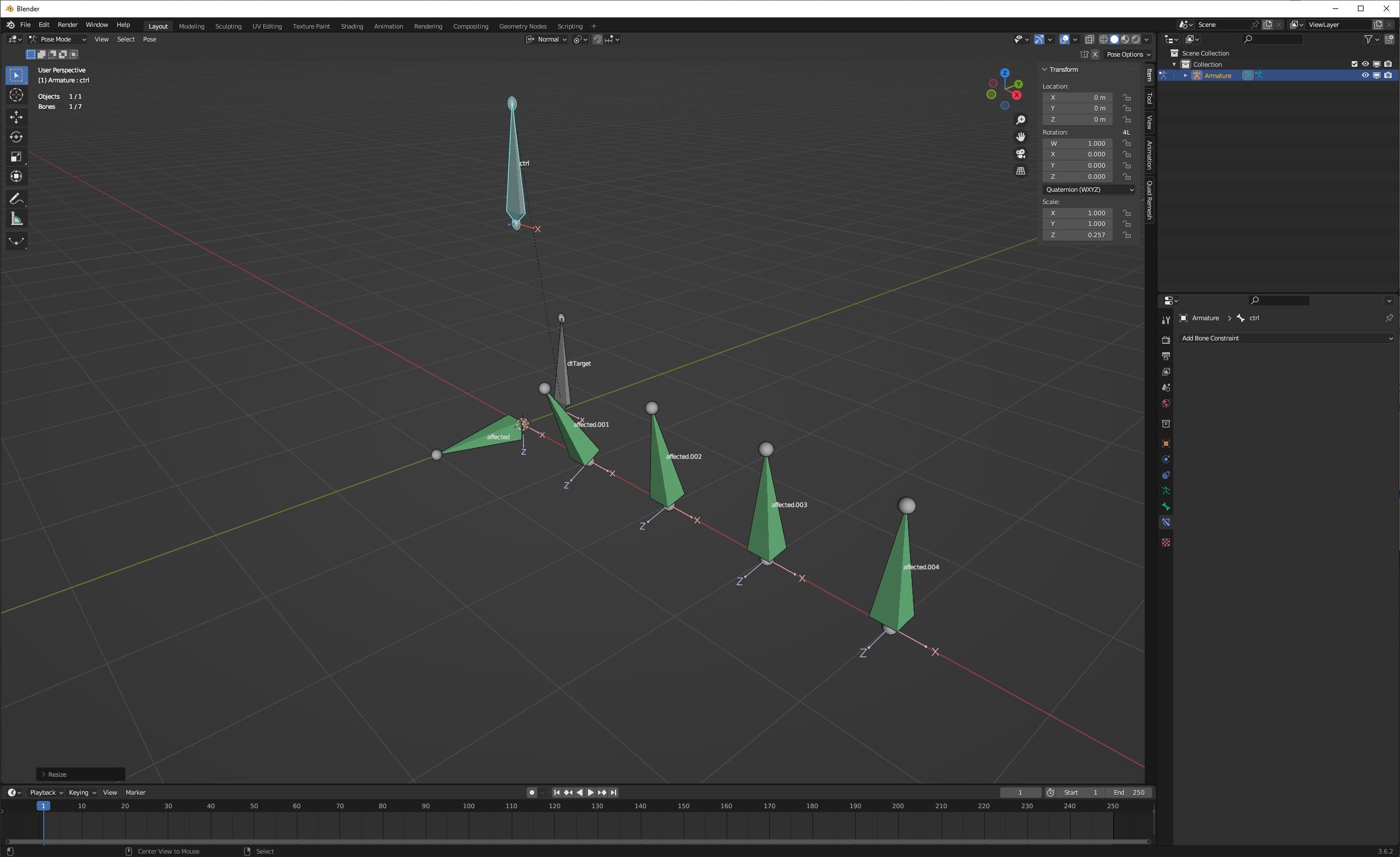Open Pose Options dropdown
Screen dimensions: 1400x857
tap(1128, 54)
